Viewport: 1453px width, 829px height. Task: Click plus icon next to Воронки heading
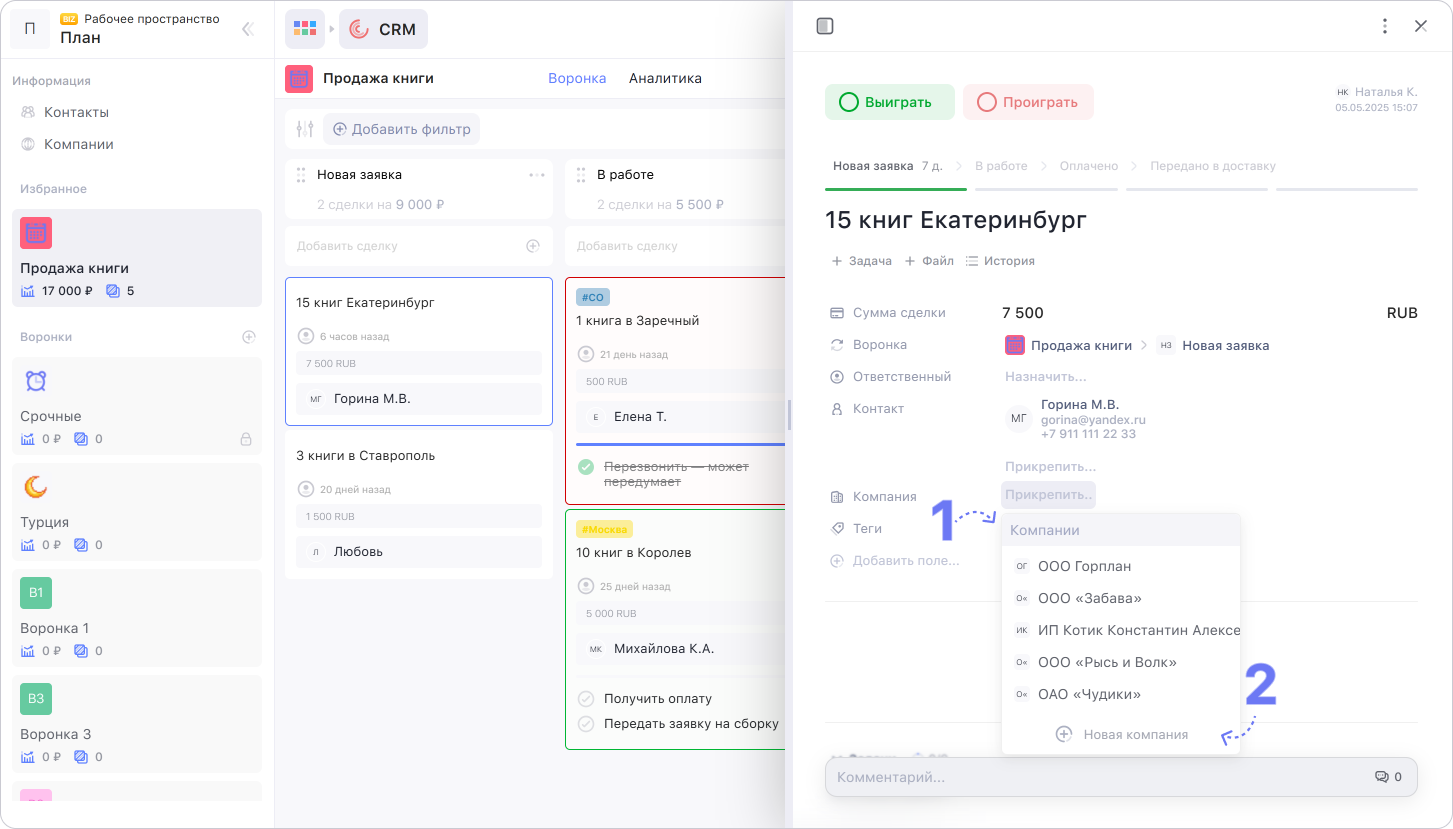[x=249, y=337]
